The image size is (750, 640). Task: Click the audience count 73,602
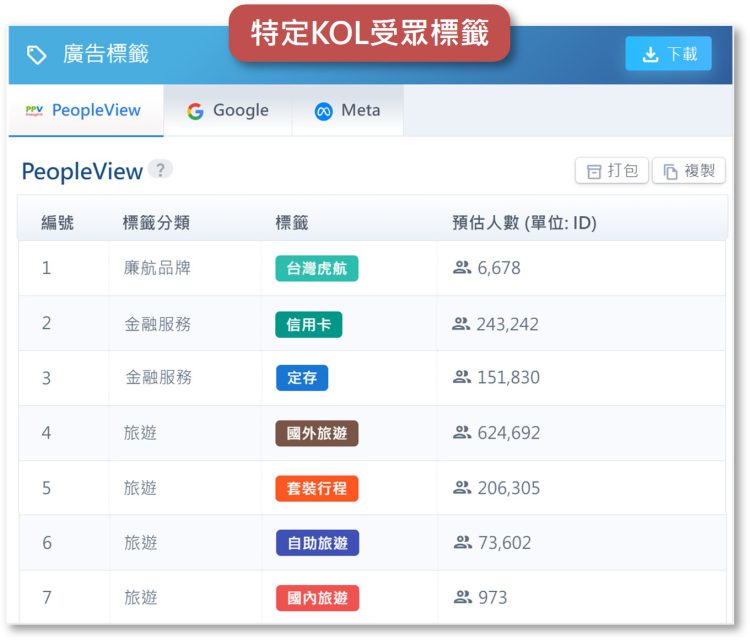(x=505, y=543)
